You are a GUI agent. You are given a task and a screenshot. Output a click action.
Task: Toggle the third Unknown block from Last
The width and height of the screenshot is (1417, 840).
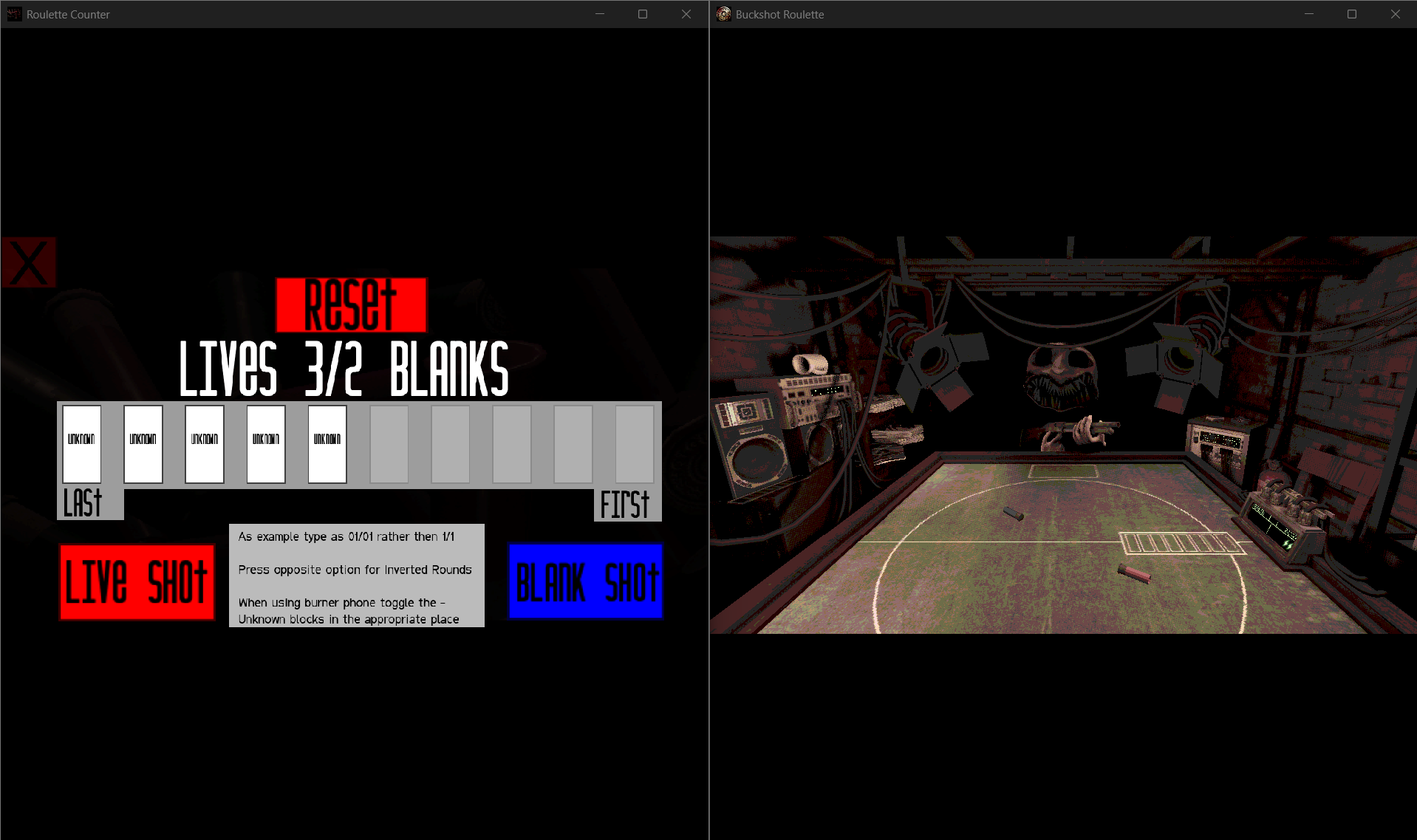(x=205, y=444)
